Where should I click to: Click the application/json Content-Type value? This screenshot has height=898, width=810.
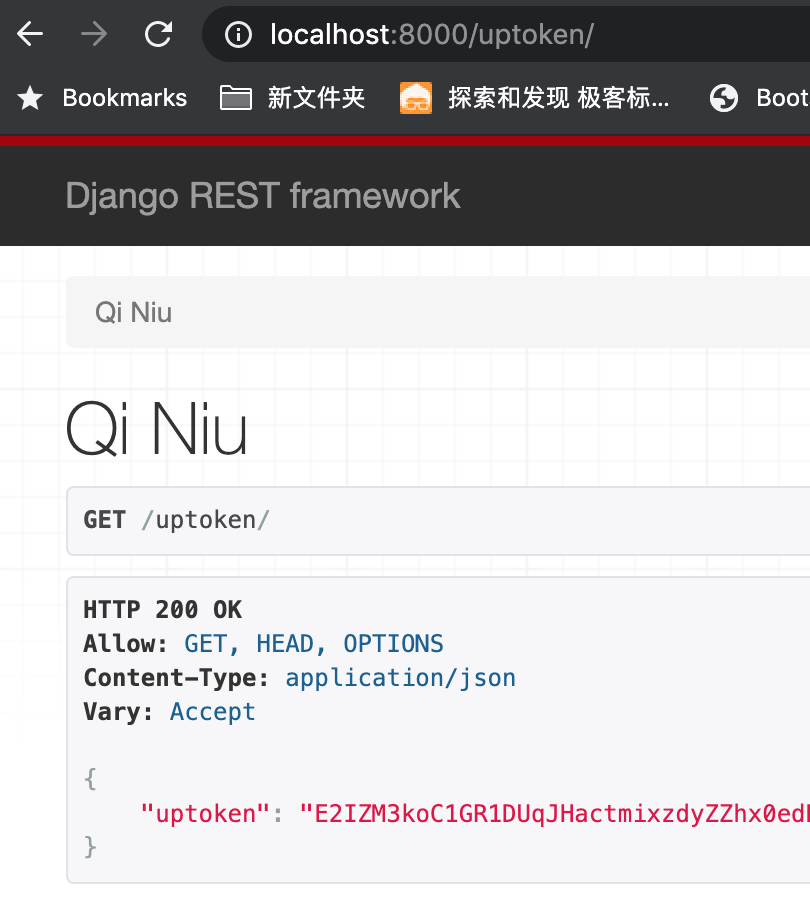coord(400,677)
